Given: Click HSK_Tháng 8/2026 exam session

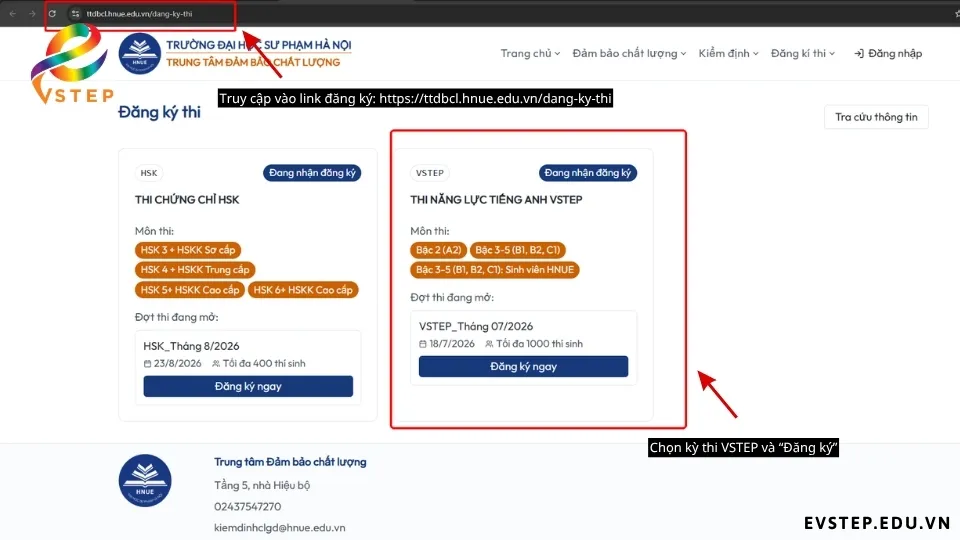Looking at the screenshot, I should pyautogui.click(x=191, y=346).
